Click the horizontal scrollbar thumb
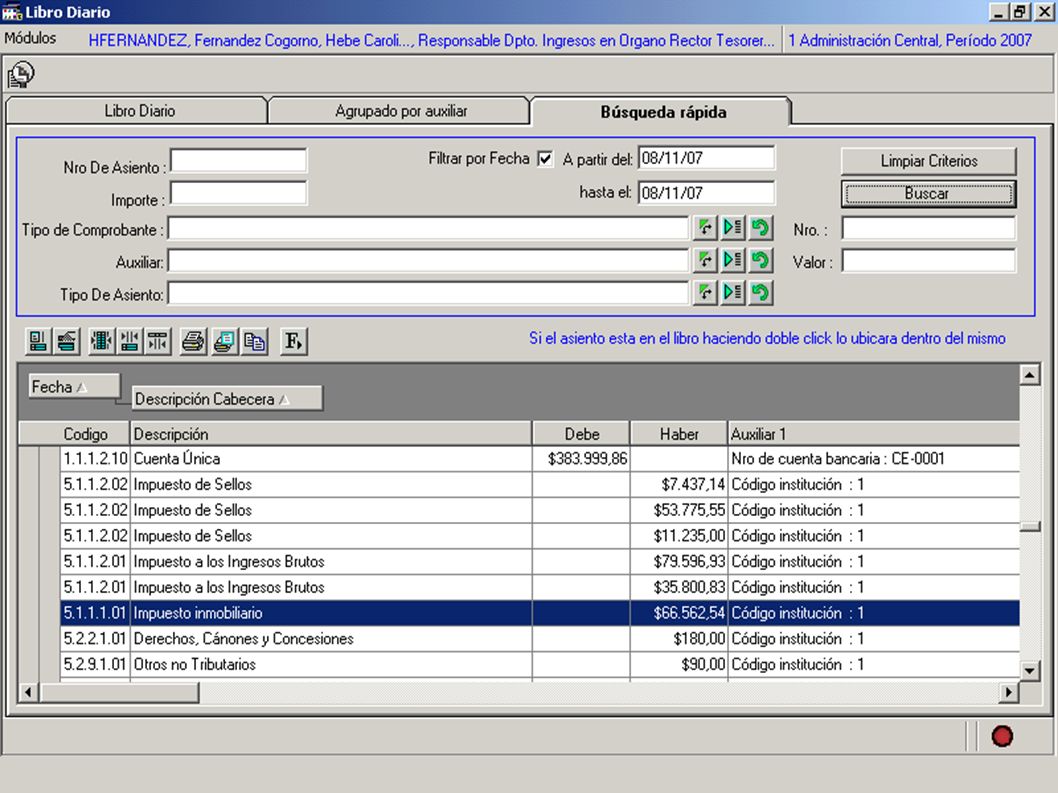Screen dimensions: 1058x793 (x=119, y=692)
